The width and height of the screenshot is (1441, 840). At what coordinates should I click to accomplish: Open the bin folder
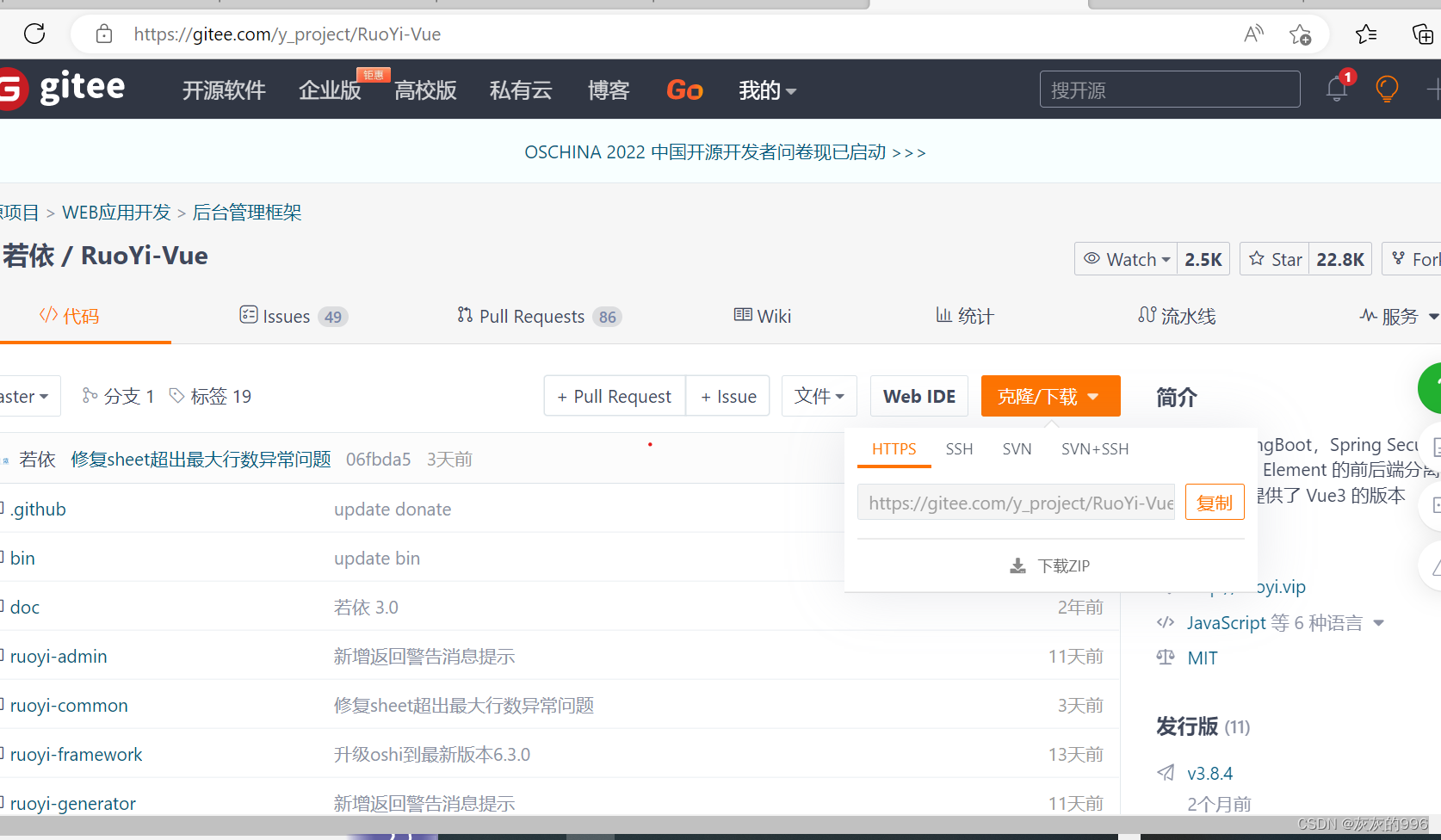point(22,558)
